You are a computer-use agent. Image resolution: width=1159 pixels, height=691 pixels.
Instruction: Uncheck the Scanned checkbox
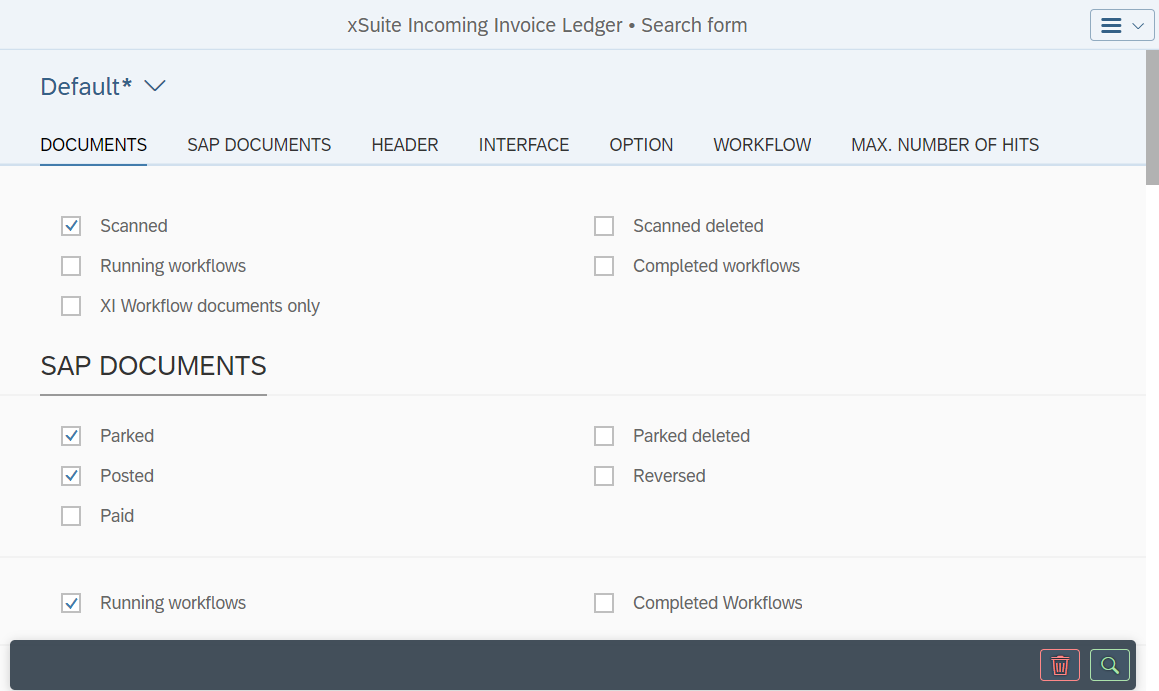[71, 226]
